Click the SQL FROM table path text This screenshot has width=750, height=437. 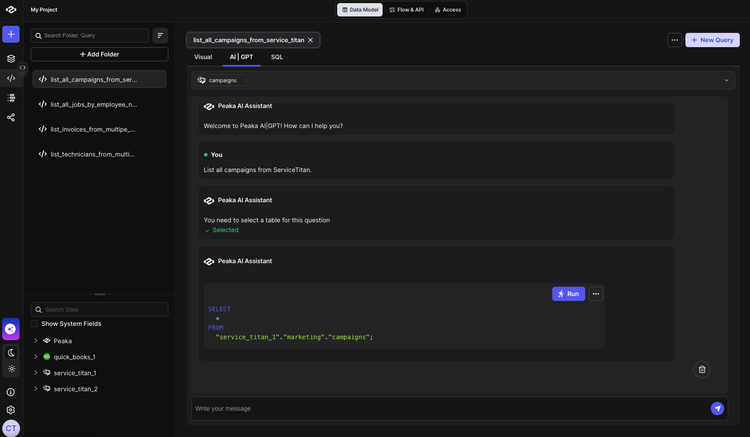pyautogui.click(x=294, y=337)
